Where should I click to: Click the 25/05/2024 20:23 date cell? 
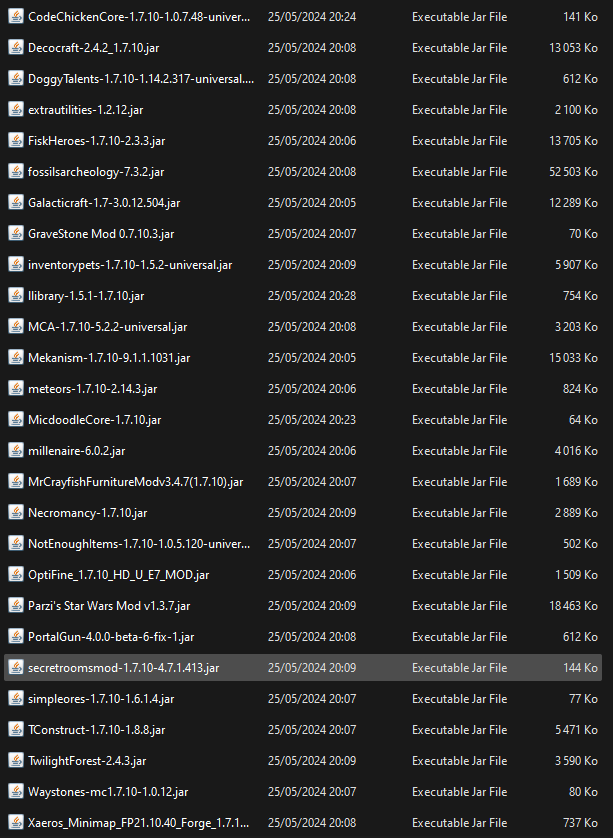[312, 420]
